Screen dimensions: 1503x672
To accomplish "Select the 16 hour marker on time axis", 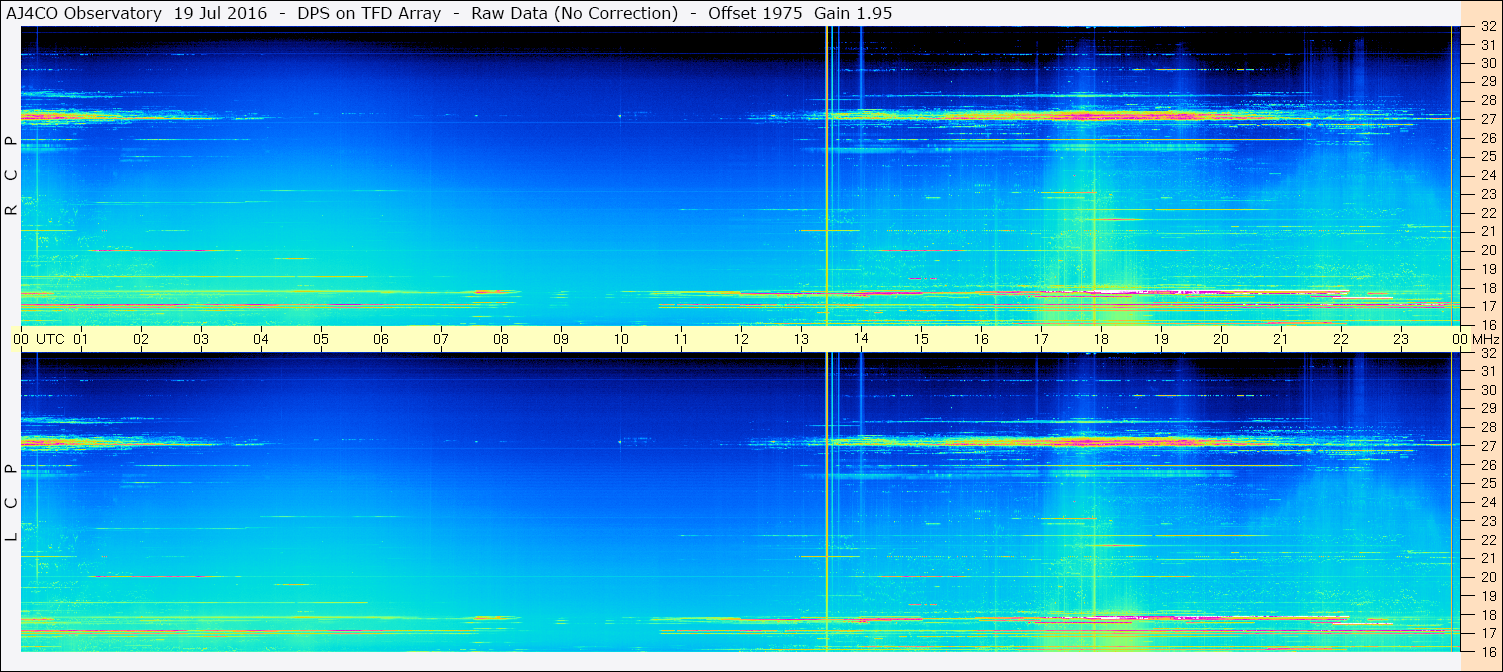I will pyautogui.click(x=981, y=339).
